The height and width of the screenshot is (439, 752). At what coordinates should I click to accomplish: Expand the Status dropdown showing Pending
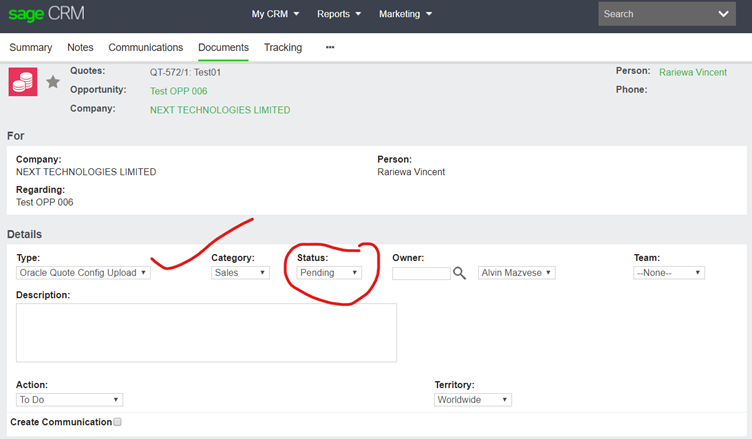click(x=329, y=272)
